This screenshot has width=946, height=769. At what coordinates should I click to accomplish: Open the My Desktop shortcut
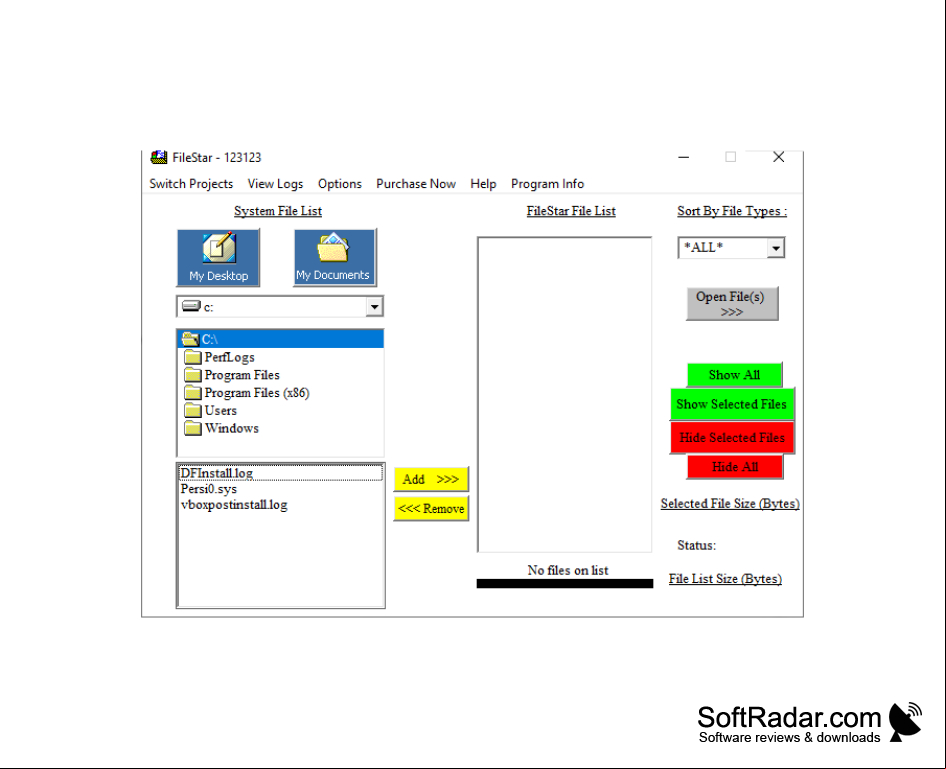pos(218,258)
